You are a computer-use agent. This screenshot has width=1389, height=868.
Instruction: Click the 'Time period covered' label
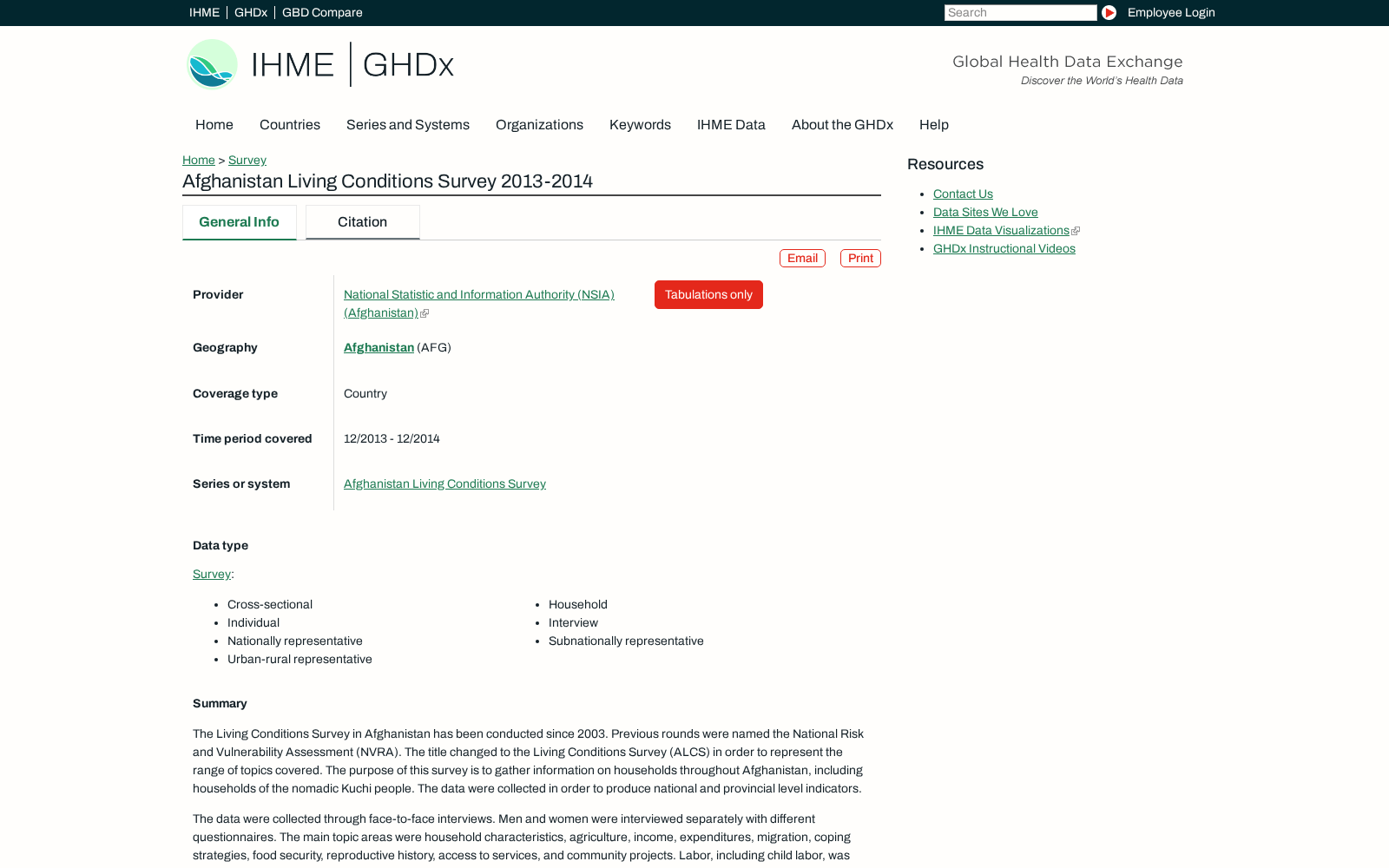point(252,438)
